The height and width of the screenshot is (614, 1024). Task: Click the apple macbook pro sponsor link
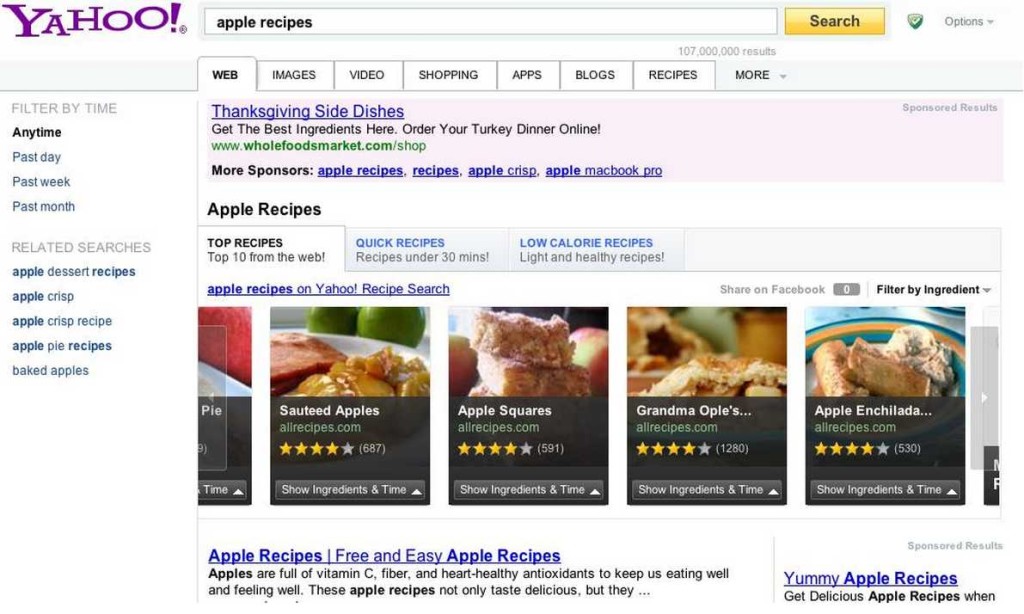(604, 170)
